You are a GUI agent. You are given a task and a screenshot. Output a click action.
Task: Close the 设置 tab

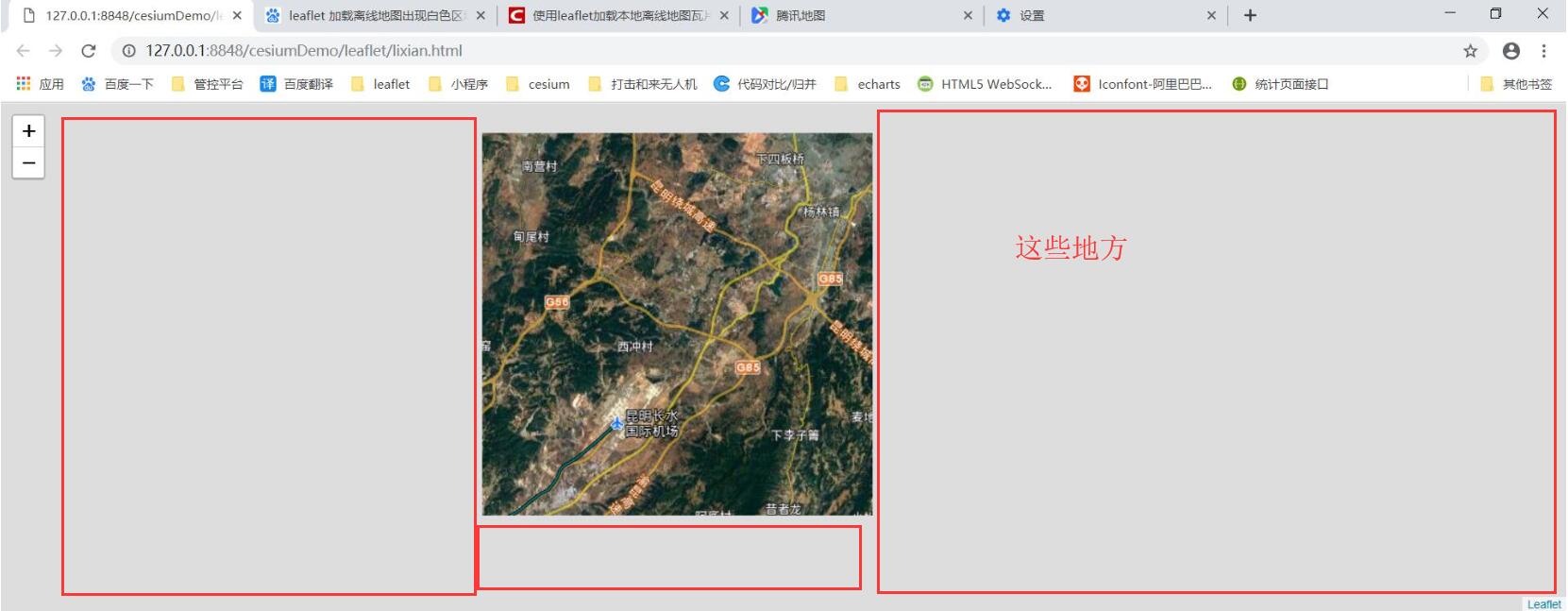point(1211,15)
